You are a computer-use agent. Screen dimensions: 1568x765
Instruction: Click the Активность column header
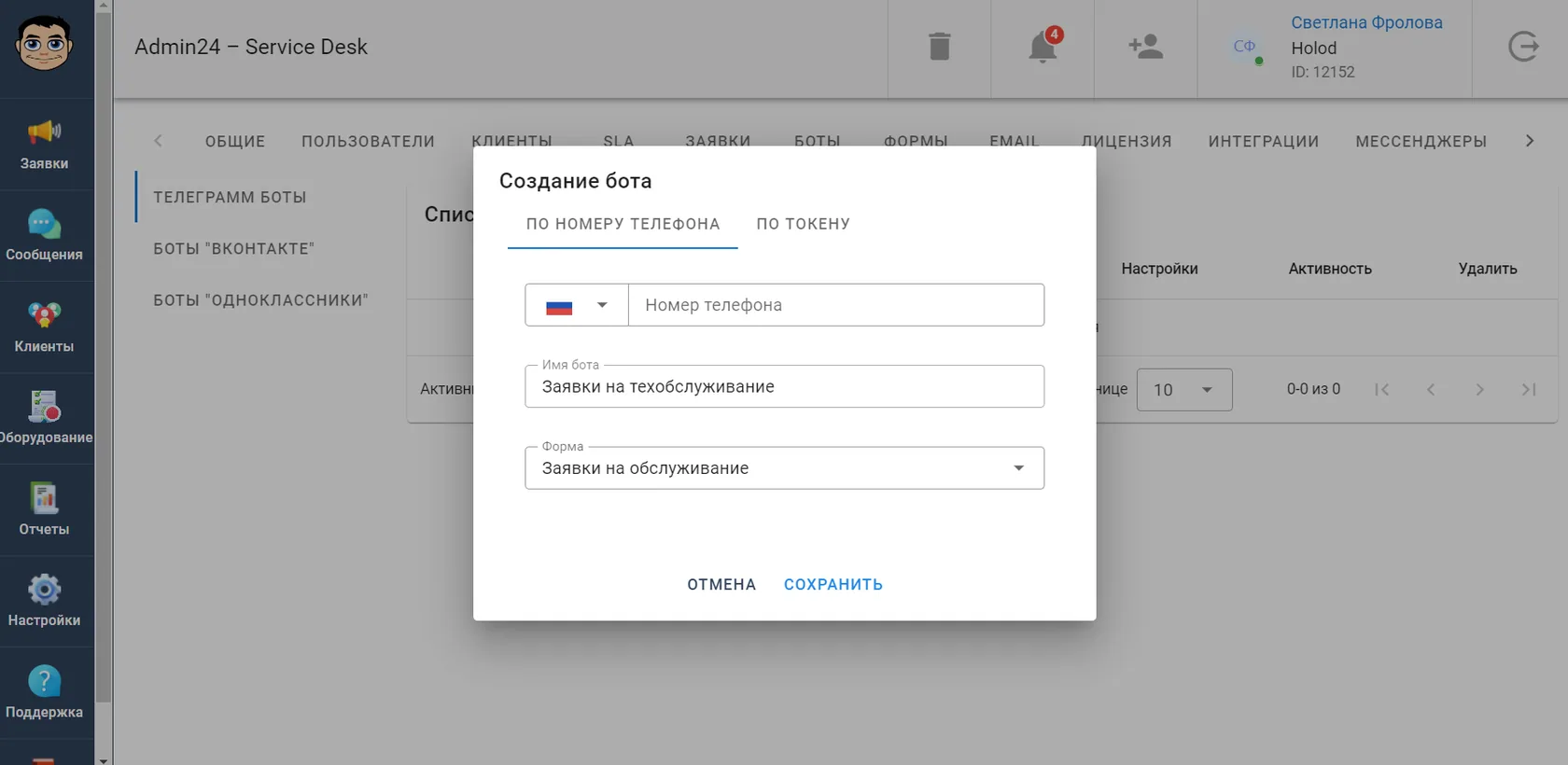point(1330,269)
